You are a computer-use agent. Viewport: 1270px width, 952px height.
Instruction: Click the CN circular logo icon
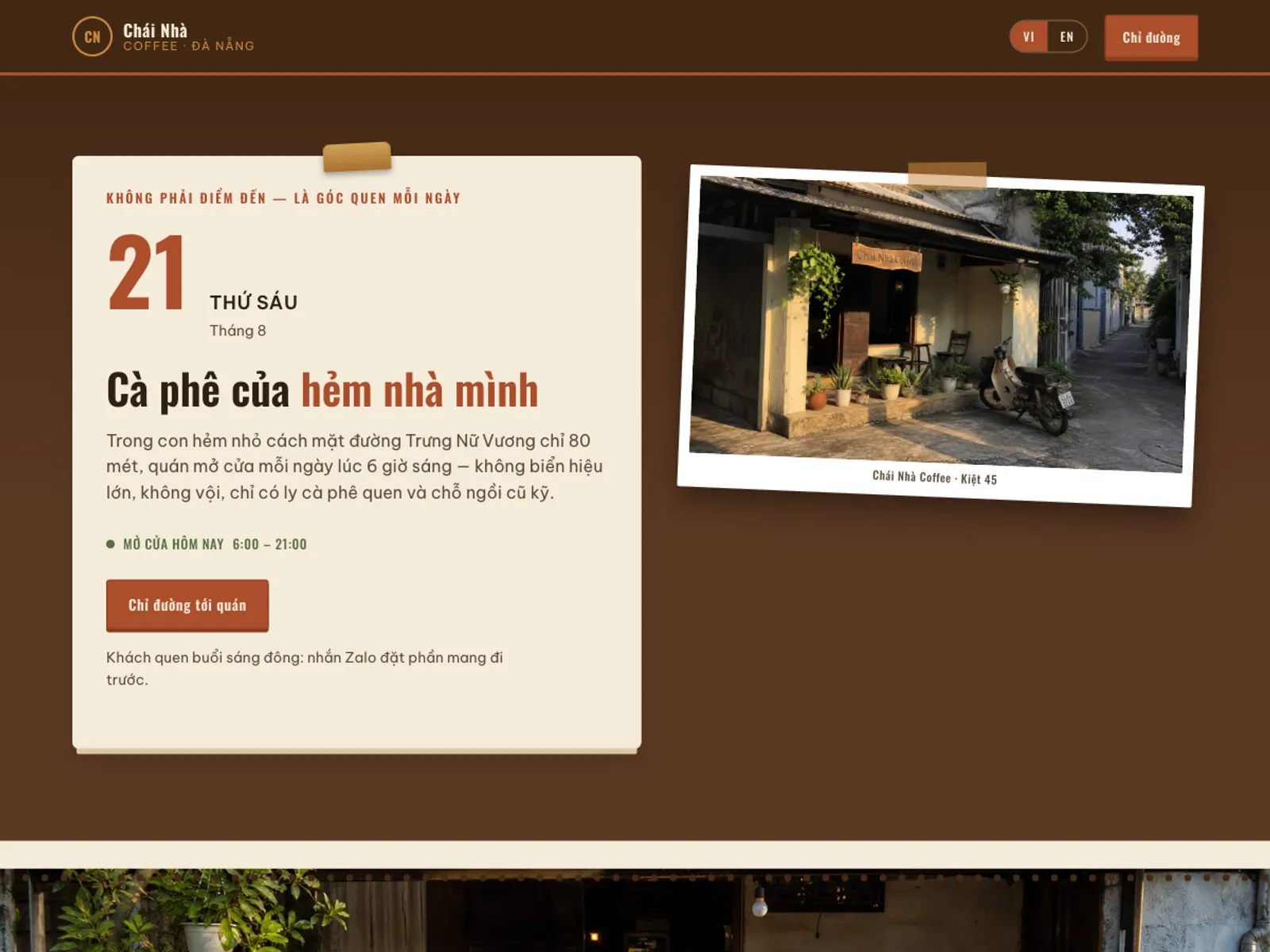tap(92, 36)
